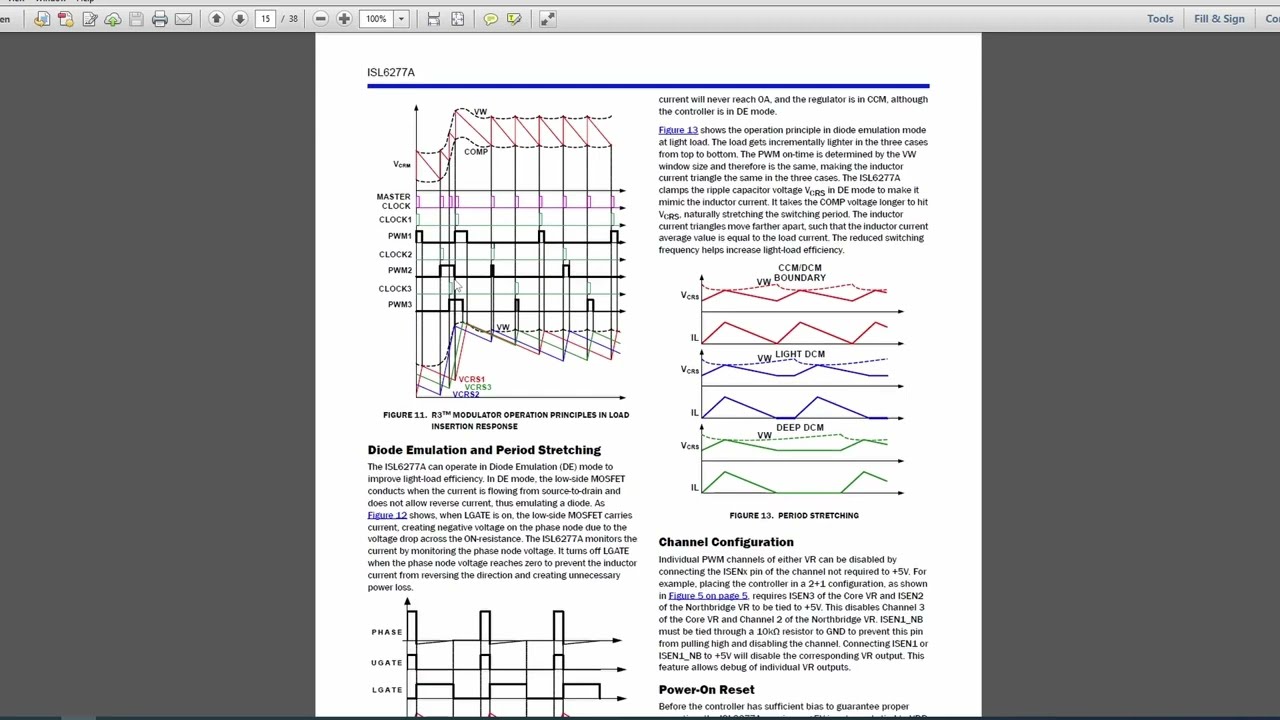Click the Channel Configuration heading

coord(726,542)
